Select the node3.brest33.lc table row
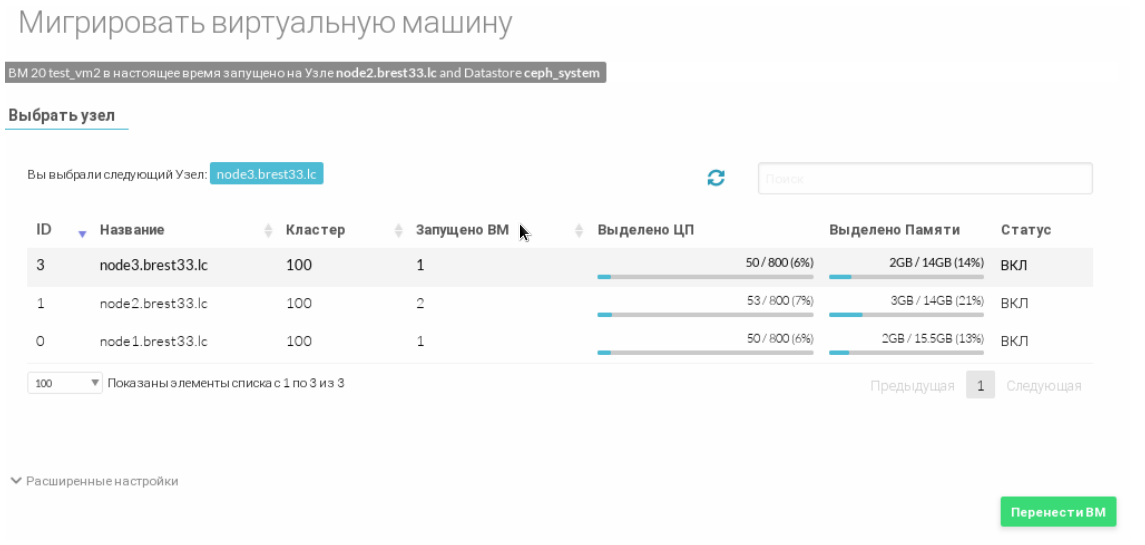The width and height of the screenshot is (1145, 545). (x=153, y=266)
